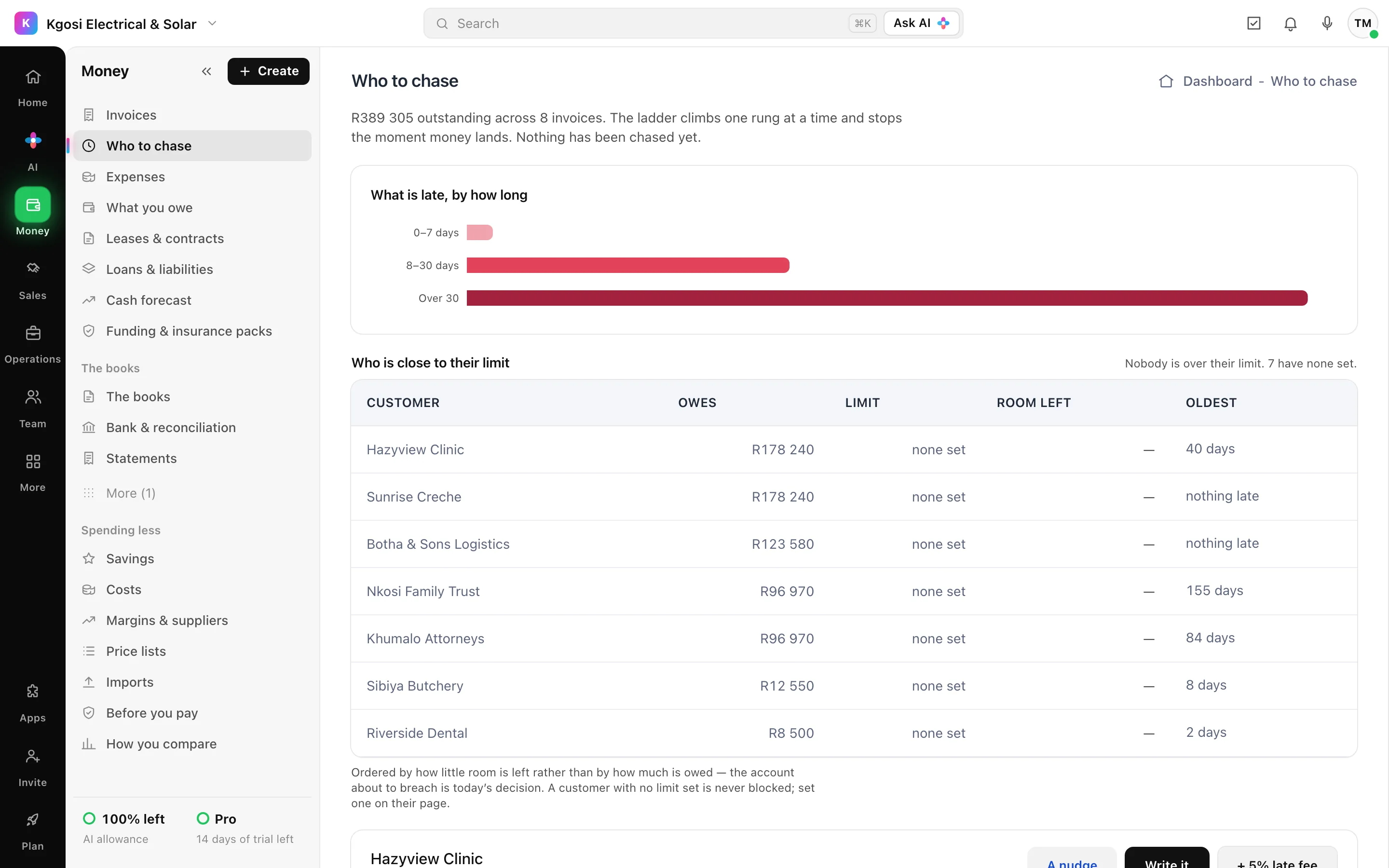1389x868 pixels.
Task: Collapse the Money sidebar panel
Action: [206, 71]
